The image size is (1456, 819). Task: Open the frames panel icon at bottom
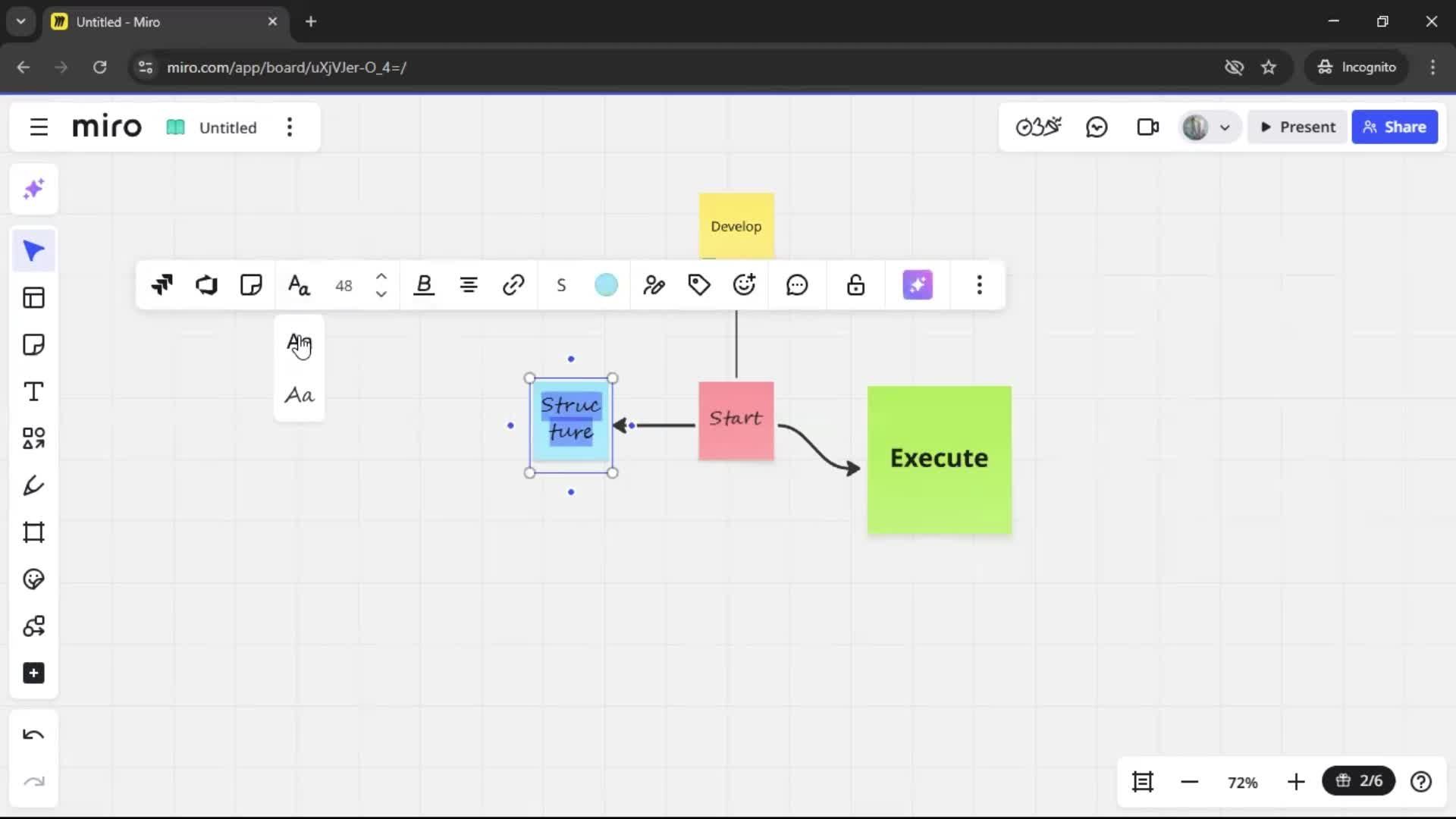click(1142, 781)
